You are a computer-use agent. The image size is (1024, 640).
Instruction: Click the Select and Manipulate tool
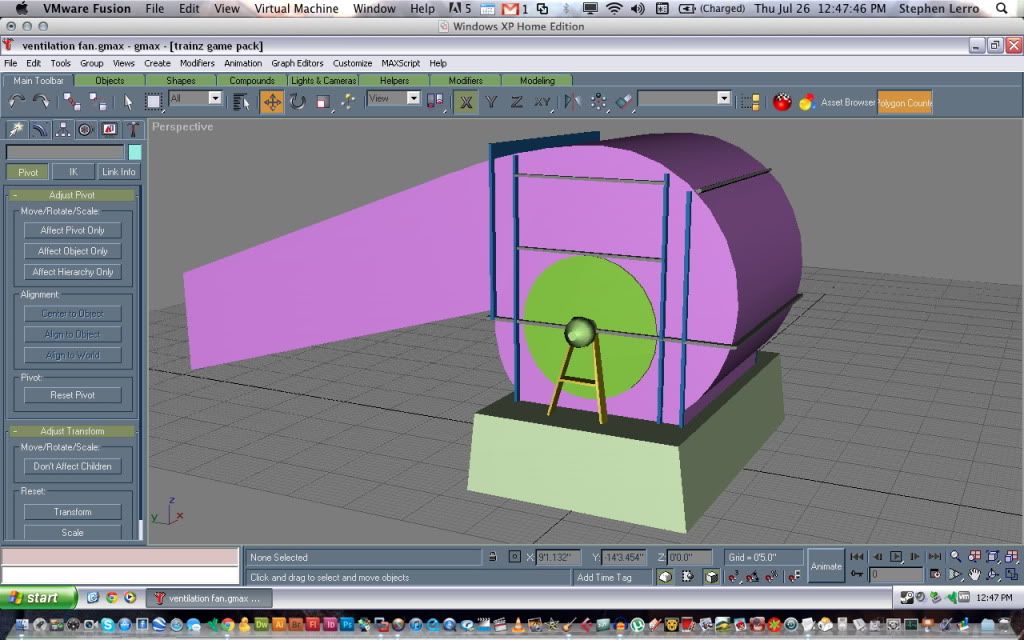(x=348, y=102)
